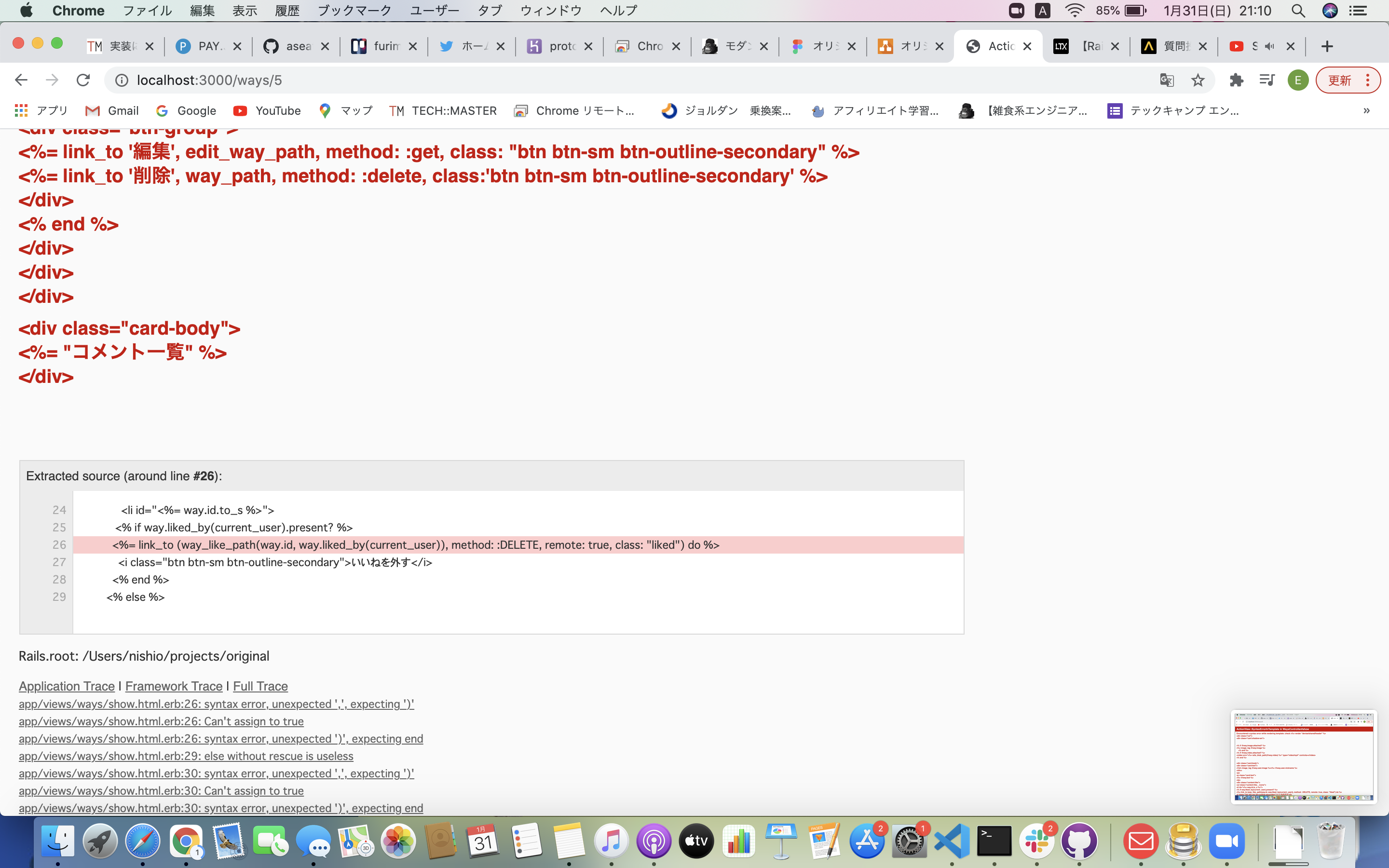Open Finder from the Dock
1389x868 pixels.
pyautogui.click(x=57, y=841)
